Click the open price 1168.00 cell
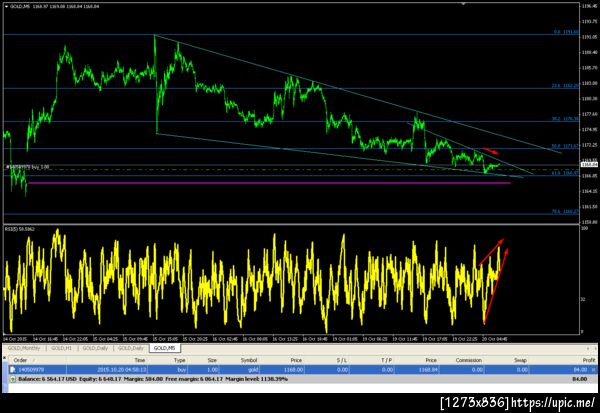This screenshot has width=600, height=413. click(293, 370)
